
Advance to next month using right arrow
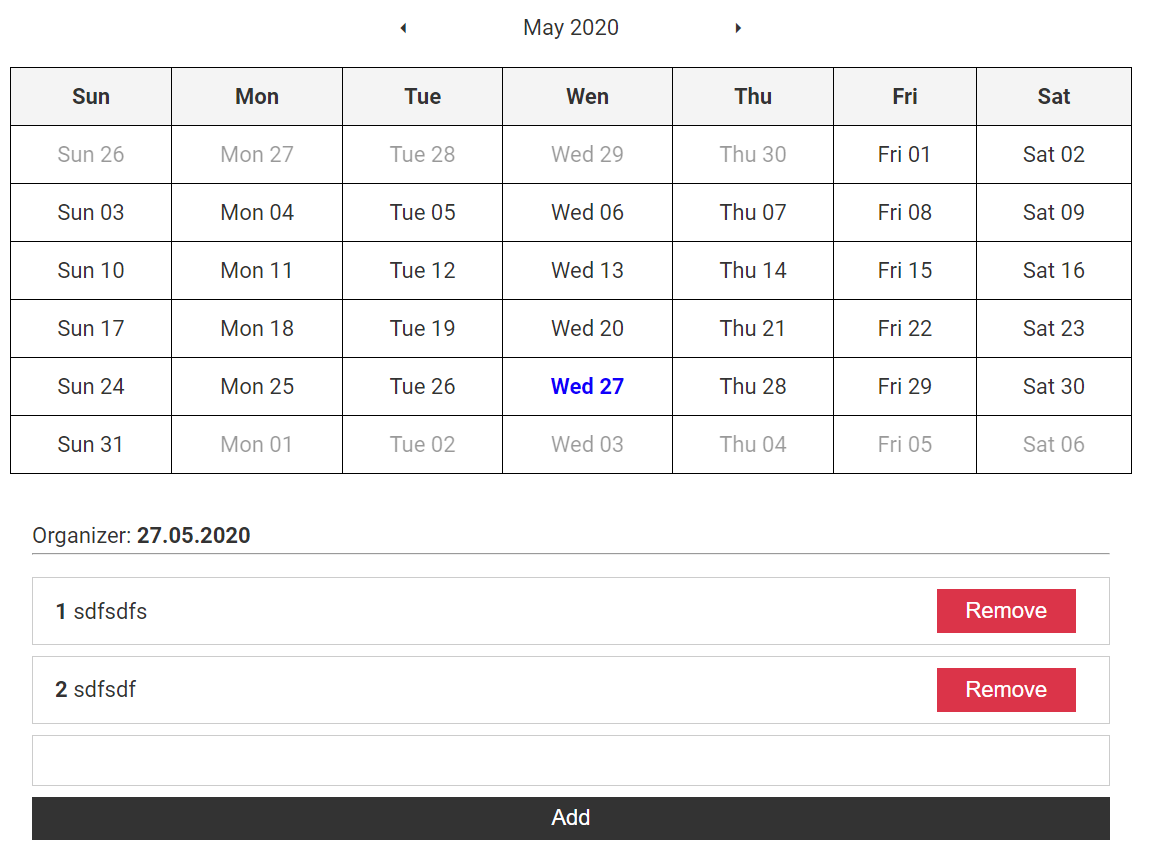click(738, 28)
